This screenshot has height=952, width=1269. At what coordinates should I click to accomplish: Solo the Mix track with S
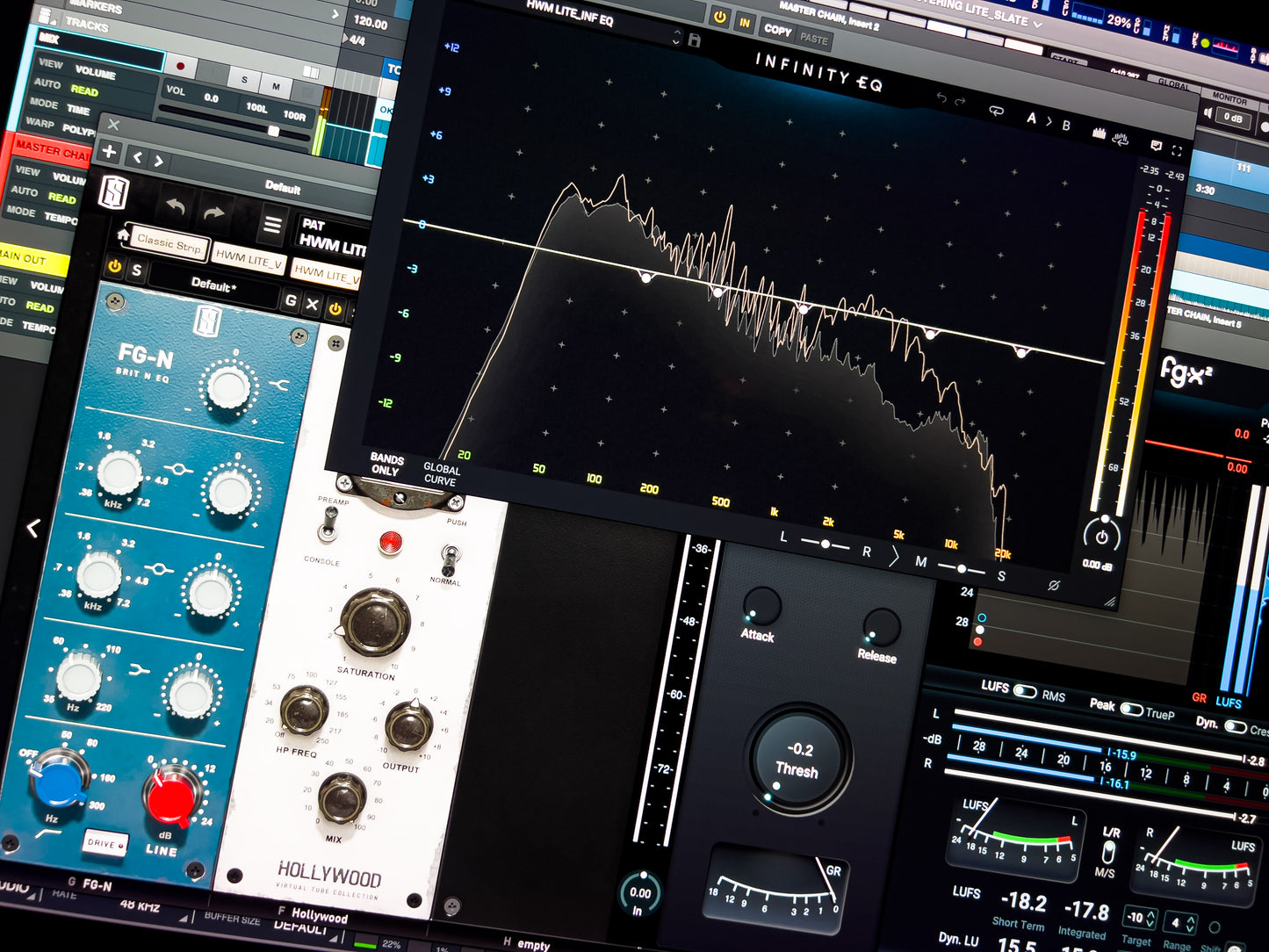[x=244, y=80]
